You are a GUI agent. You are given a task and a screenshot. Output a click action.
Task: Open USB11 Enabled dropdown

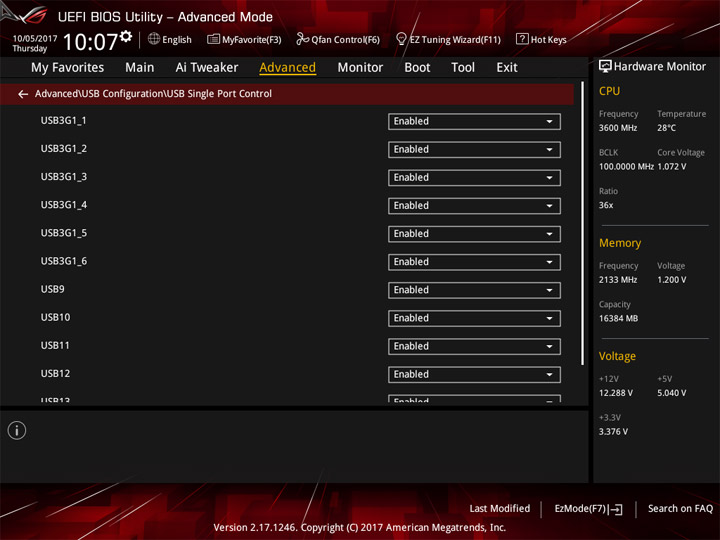pos(474,347)
